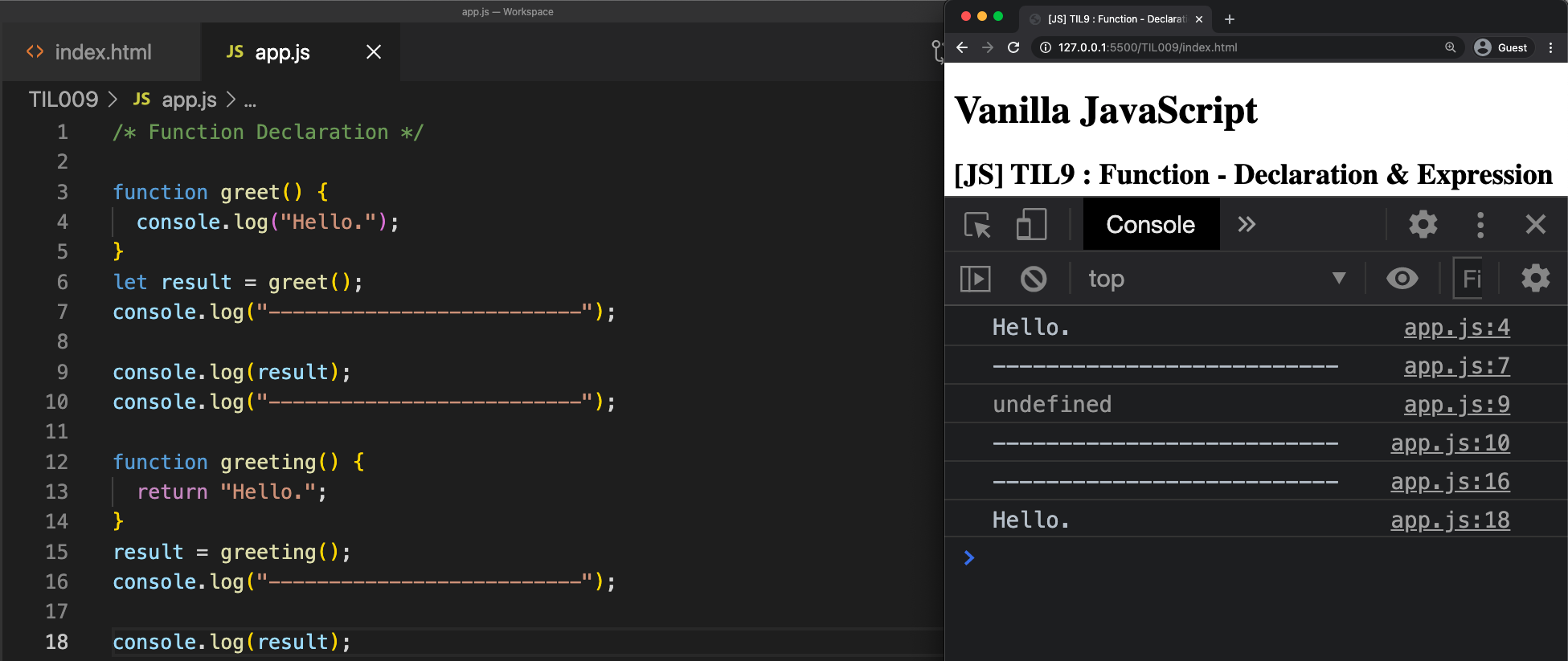The height and width of the screenshot is (661, 1568).
Task: Close the DevTools panel
Action: click(x=1535, y=224)
